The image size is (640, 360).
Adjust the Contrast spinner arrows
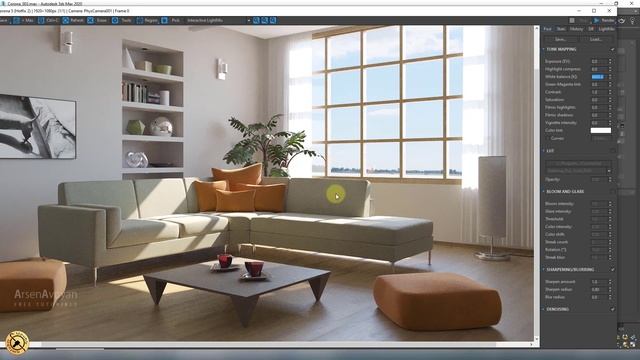tap(610, 92)
